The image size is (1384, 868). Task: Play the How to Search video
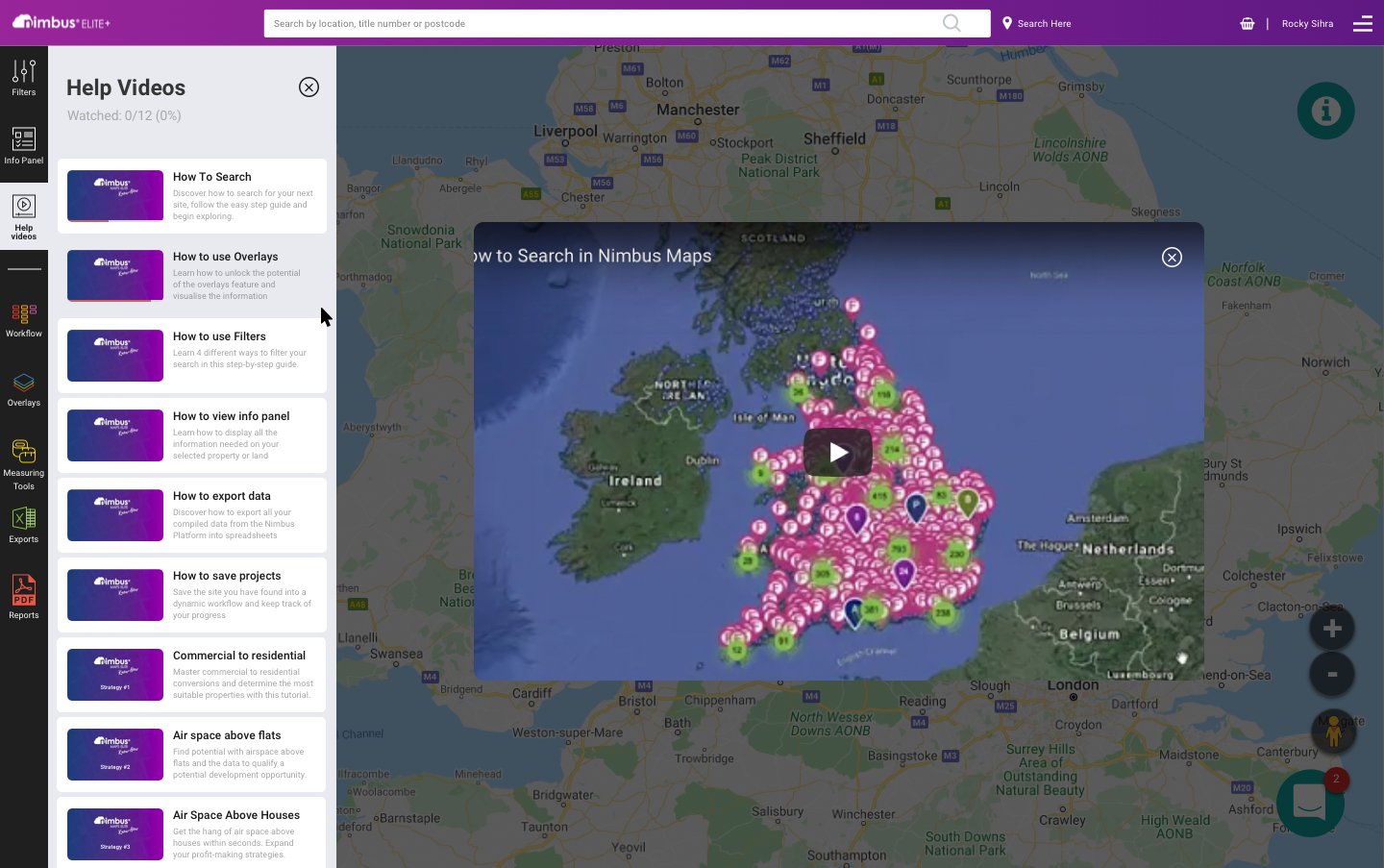[838, 452]
